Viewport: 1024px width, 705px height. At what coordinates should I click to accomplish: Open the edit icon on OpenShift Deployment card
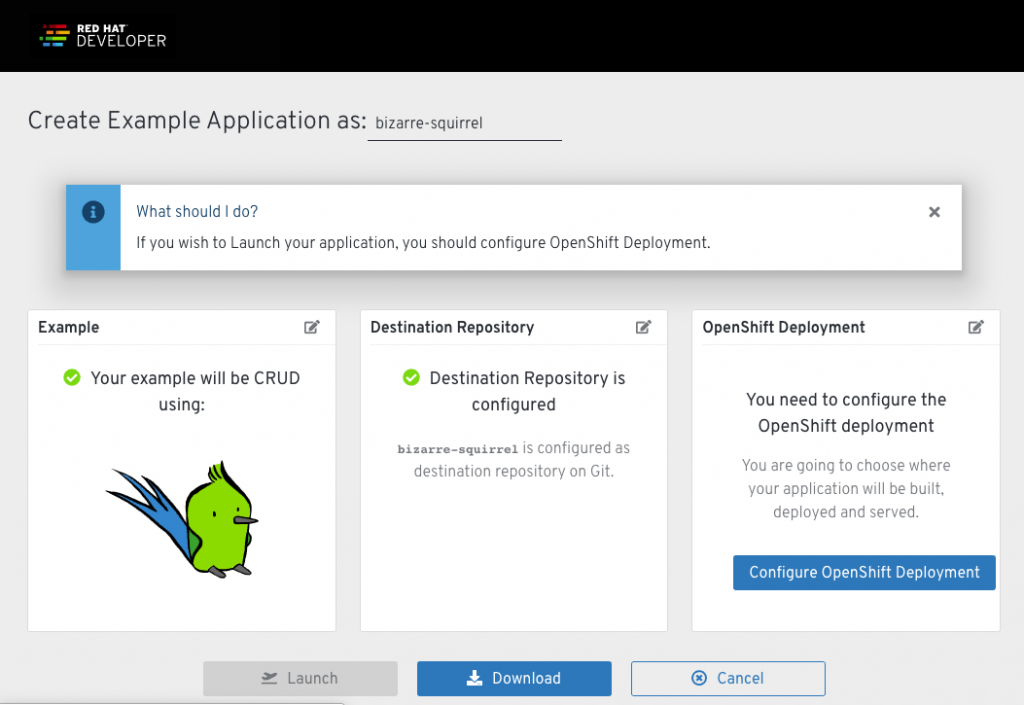[976, 327]
